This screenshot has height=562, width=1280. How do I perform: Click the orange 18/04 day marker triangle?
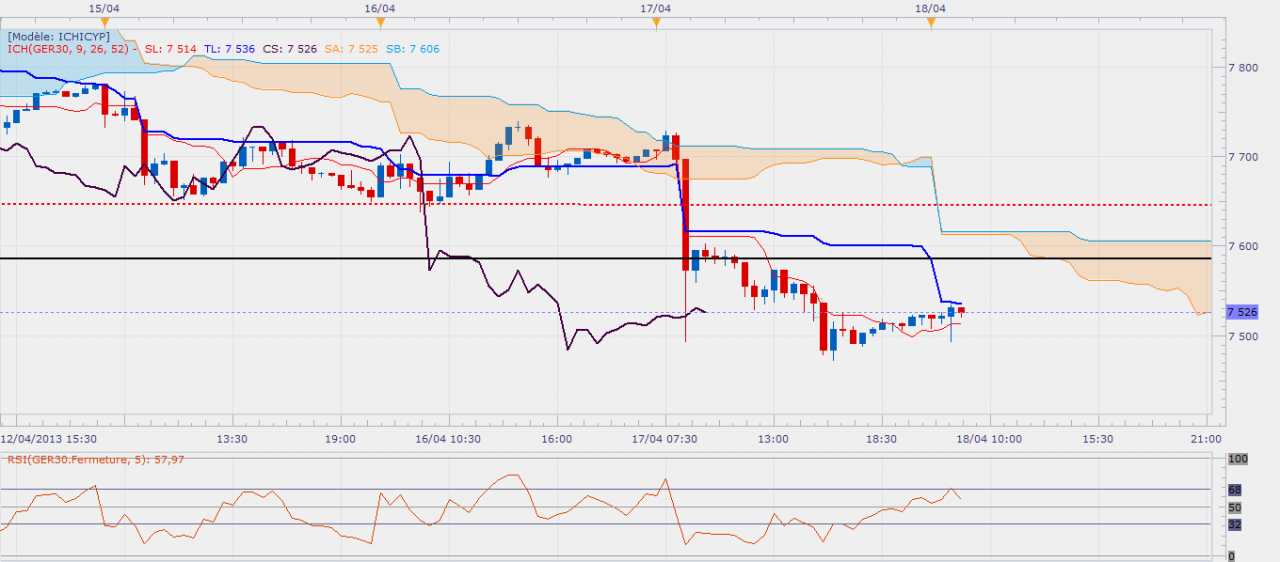930,23
